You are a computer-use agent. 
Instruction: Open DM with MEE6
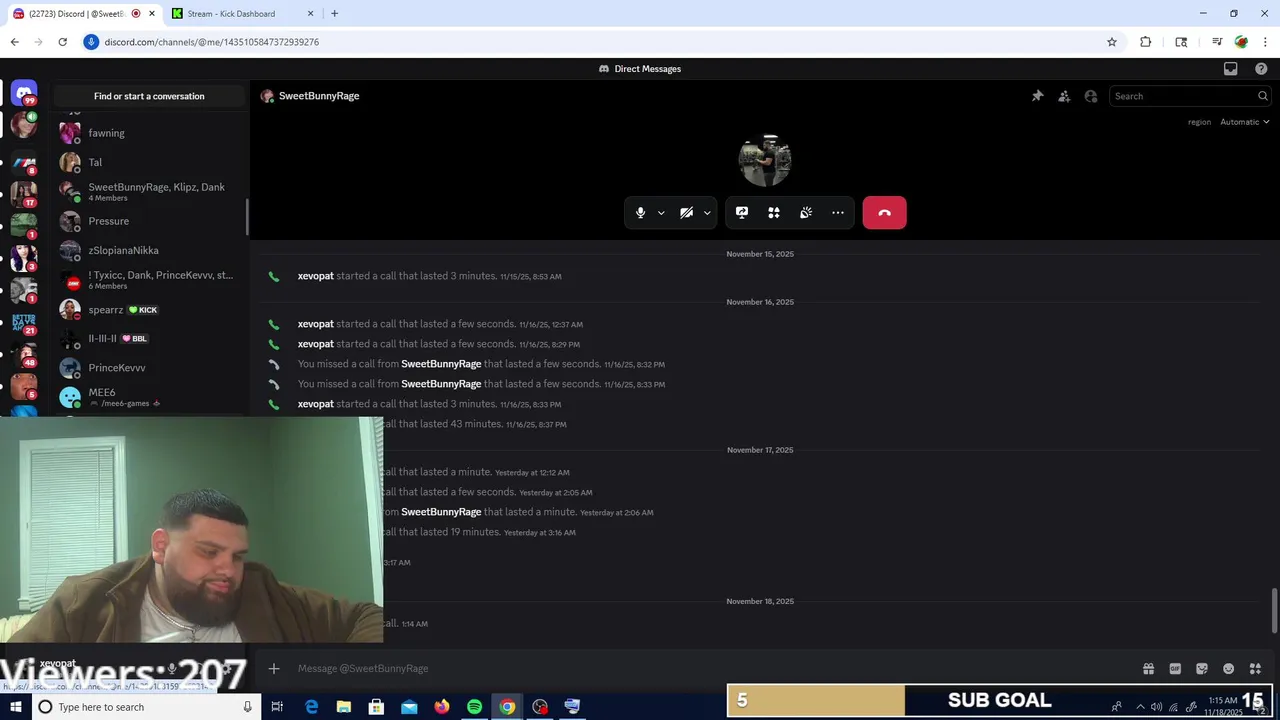(150, 397)
